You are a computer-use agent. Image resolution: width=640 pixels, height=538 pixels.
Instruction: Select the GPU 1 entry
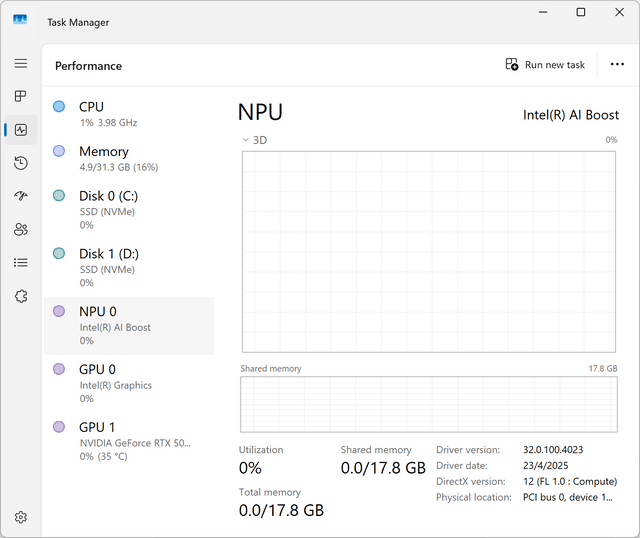pyautogui.click(x=129, y=441)
